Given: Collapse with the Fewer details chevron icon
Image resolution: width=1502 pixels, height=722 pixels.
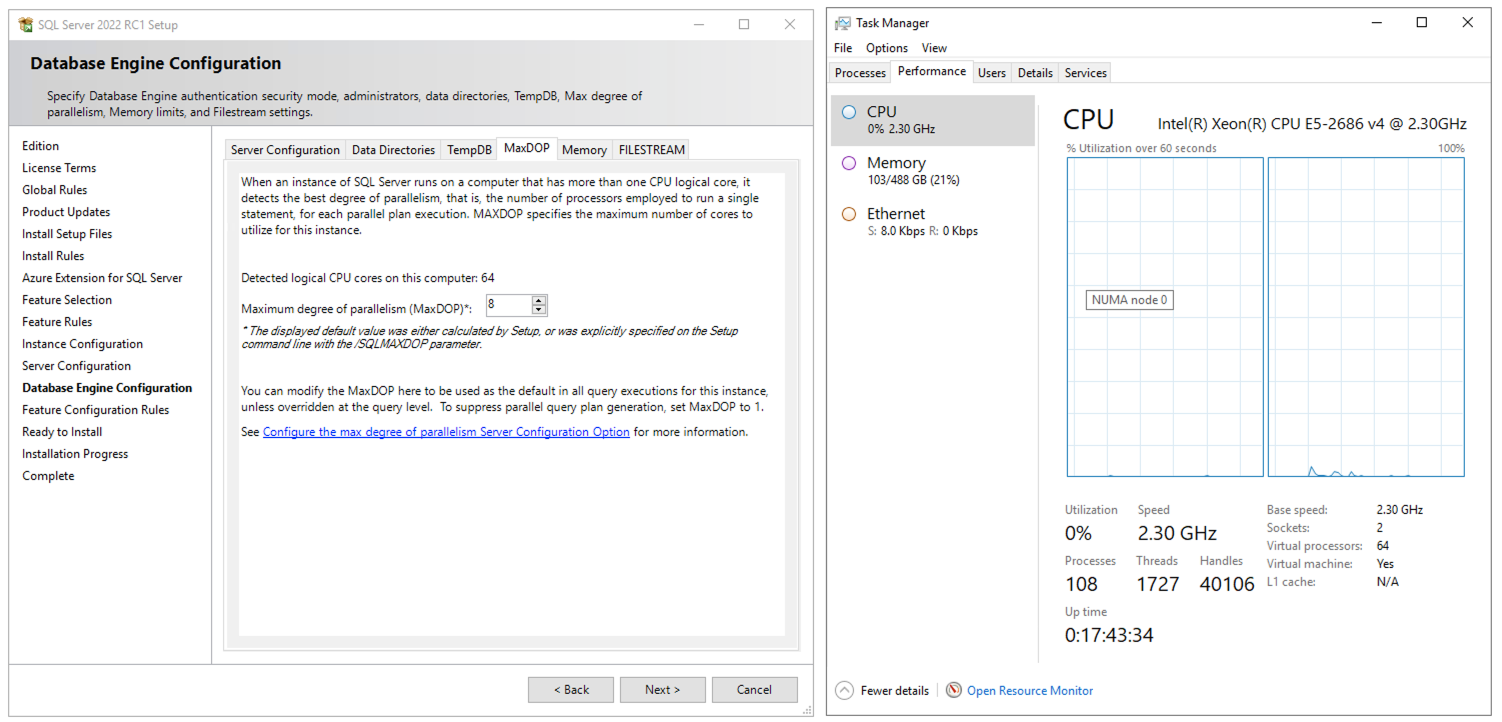Looking at the screenshot, I should [845, 690].
